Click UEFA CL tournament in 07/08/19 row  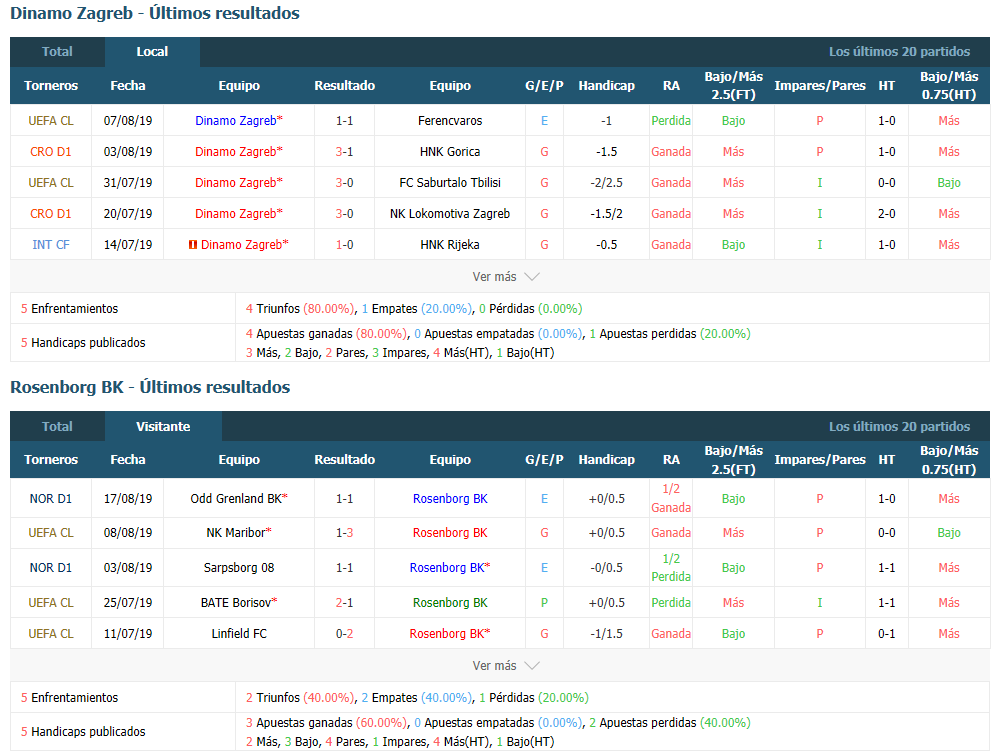51,121
